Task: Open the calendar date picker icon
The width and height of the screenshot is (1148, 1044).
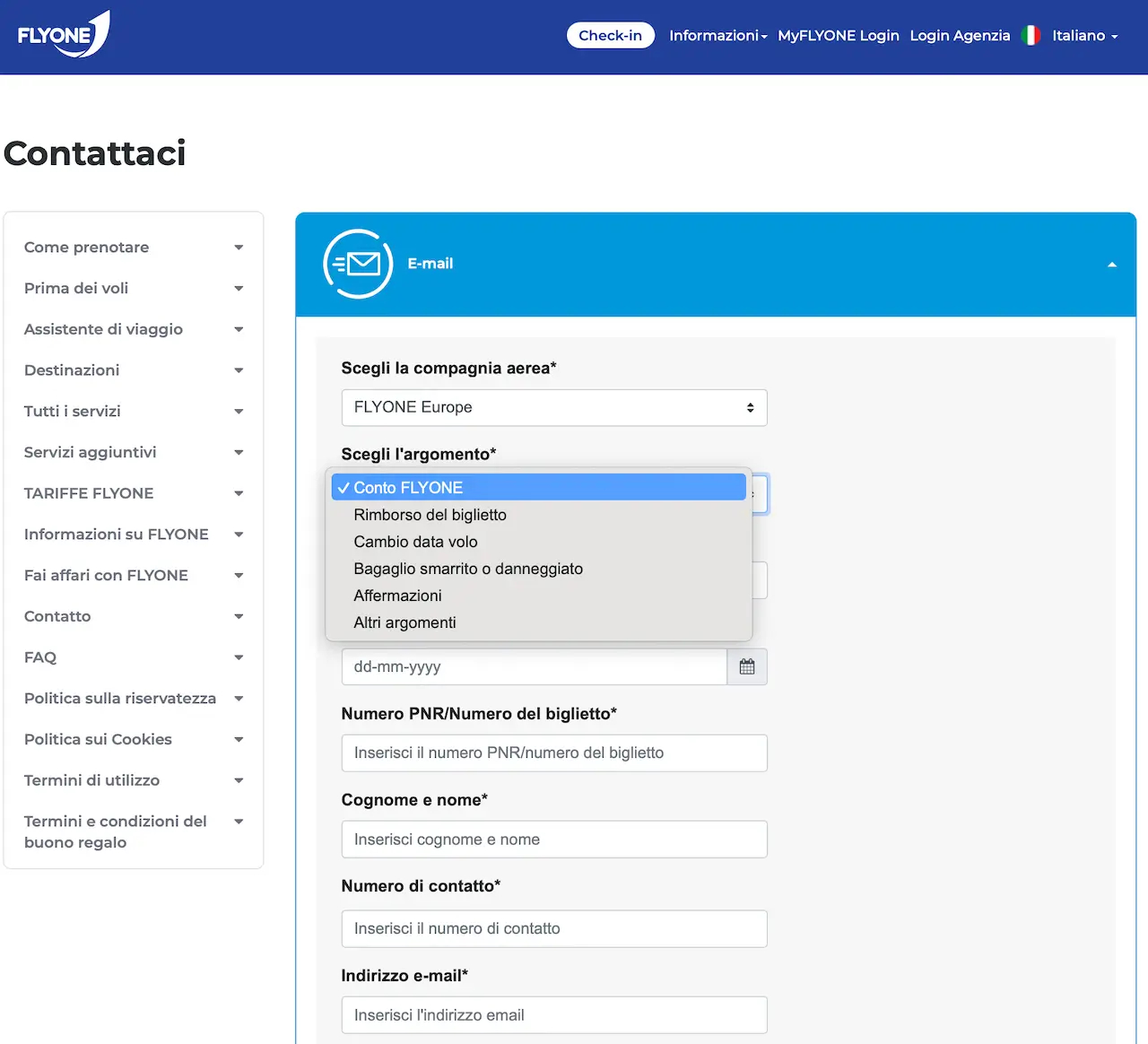Action: point(747,666)
